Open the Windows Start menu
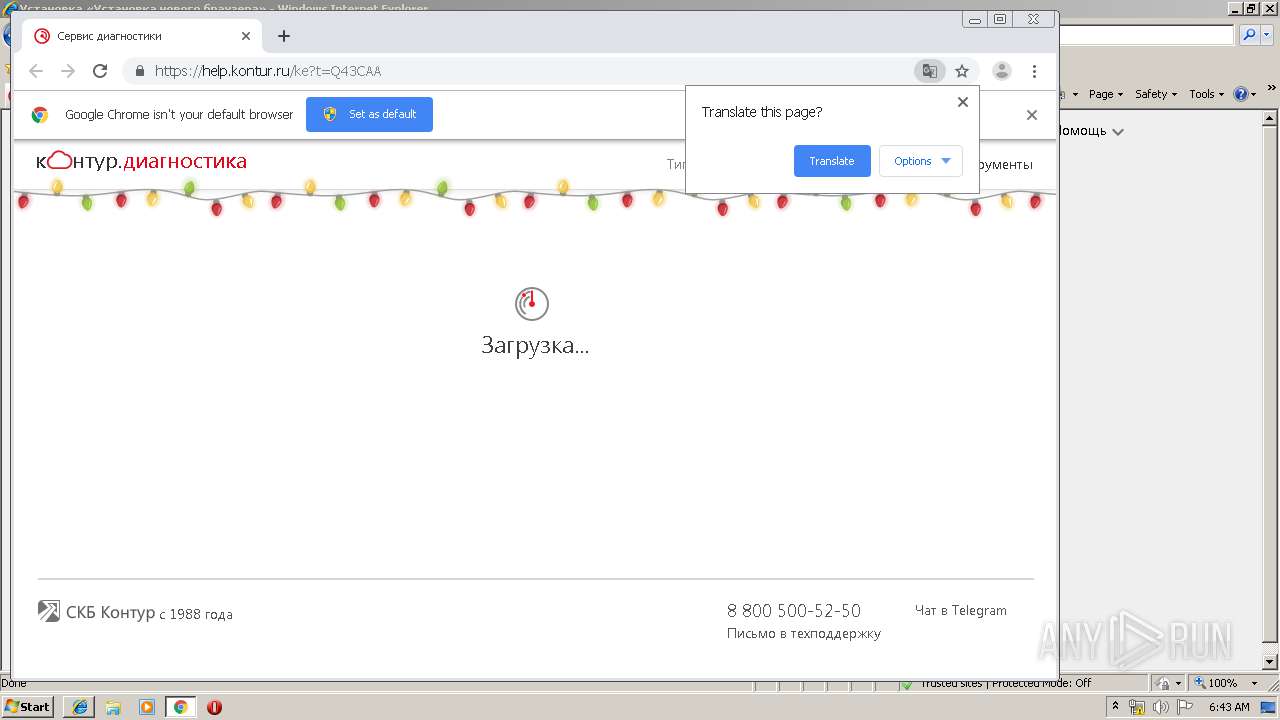 pyautogui.click(x=28, y=707)
